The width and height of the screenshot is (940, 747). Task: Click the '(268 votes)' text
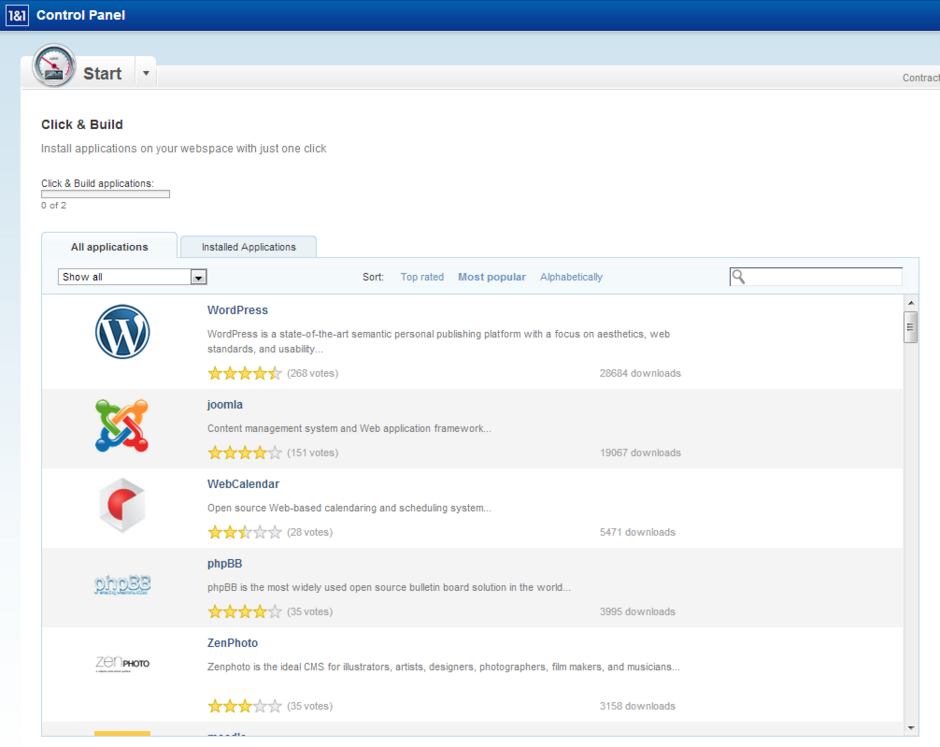click(x=312, y=373)
